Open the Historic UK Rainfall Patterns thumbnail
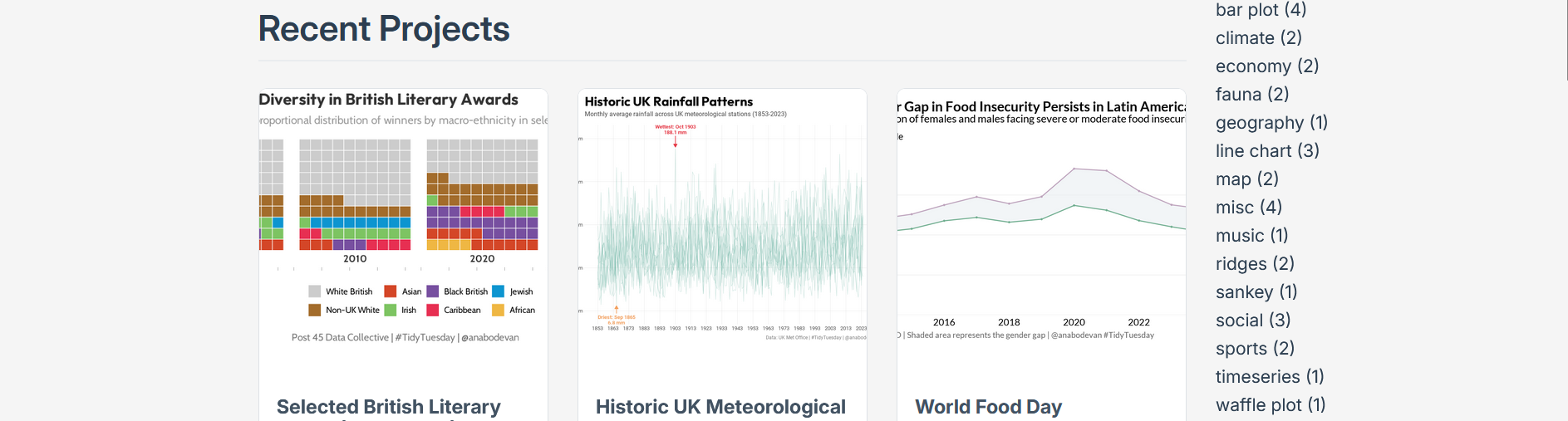 722,220
